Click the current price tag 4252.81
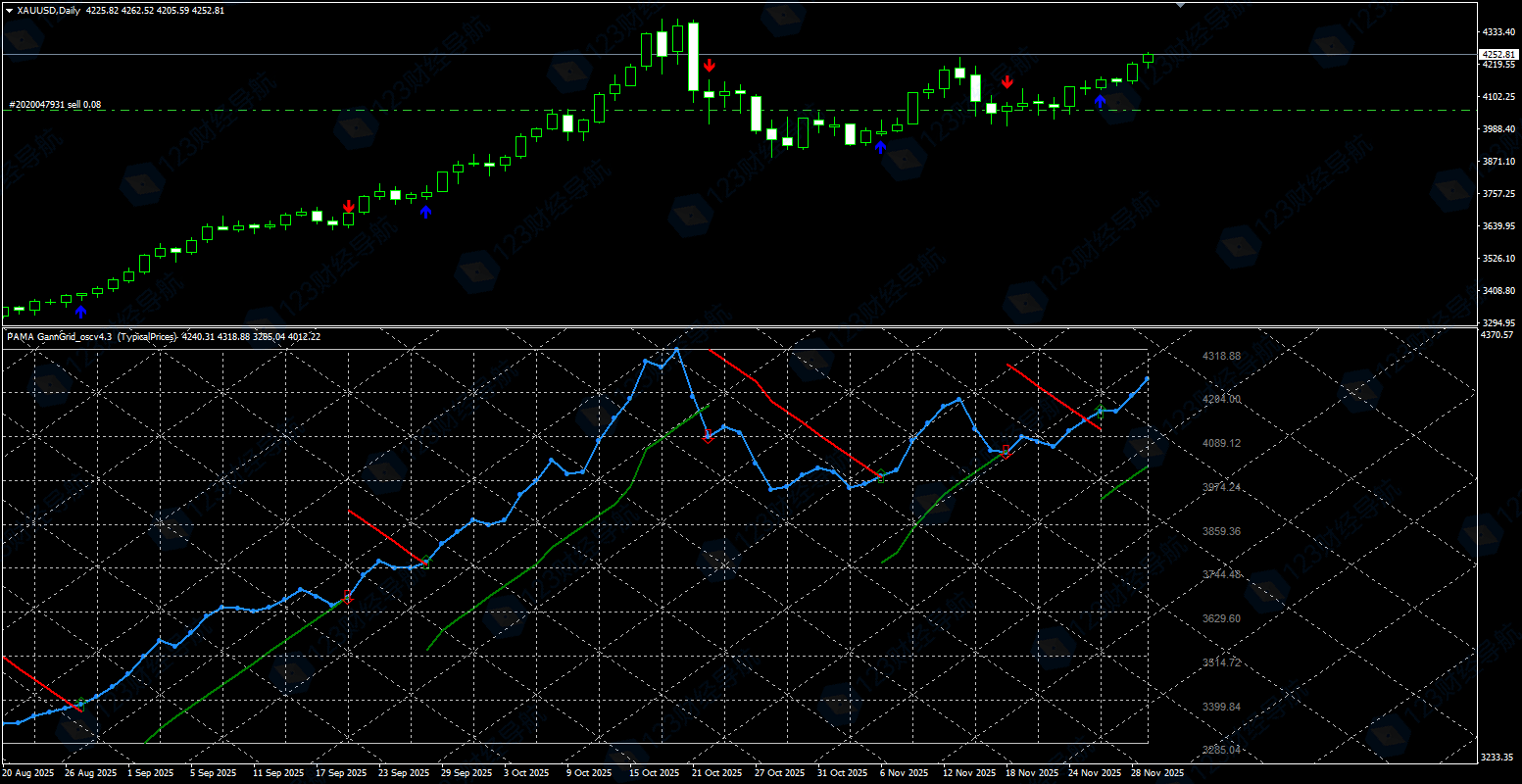This screenshot has height=784, width=1522. [x=1497, y=55]
